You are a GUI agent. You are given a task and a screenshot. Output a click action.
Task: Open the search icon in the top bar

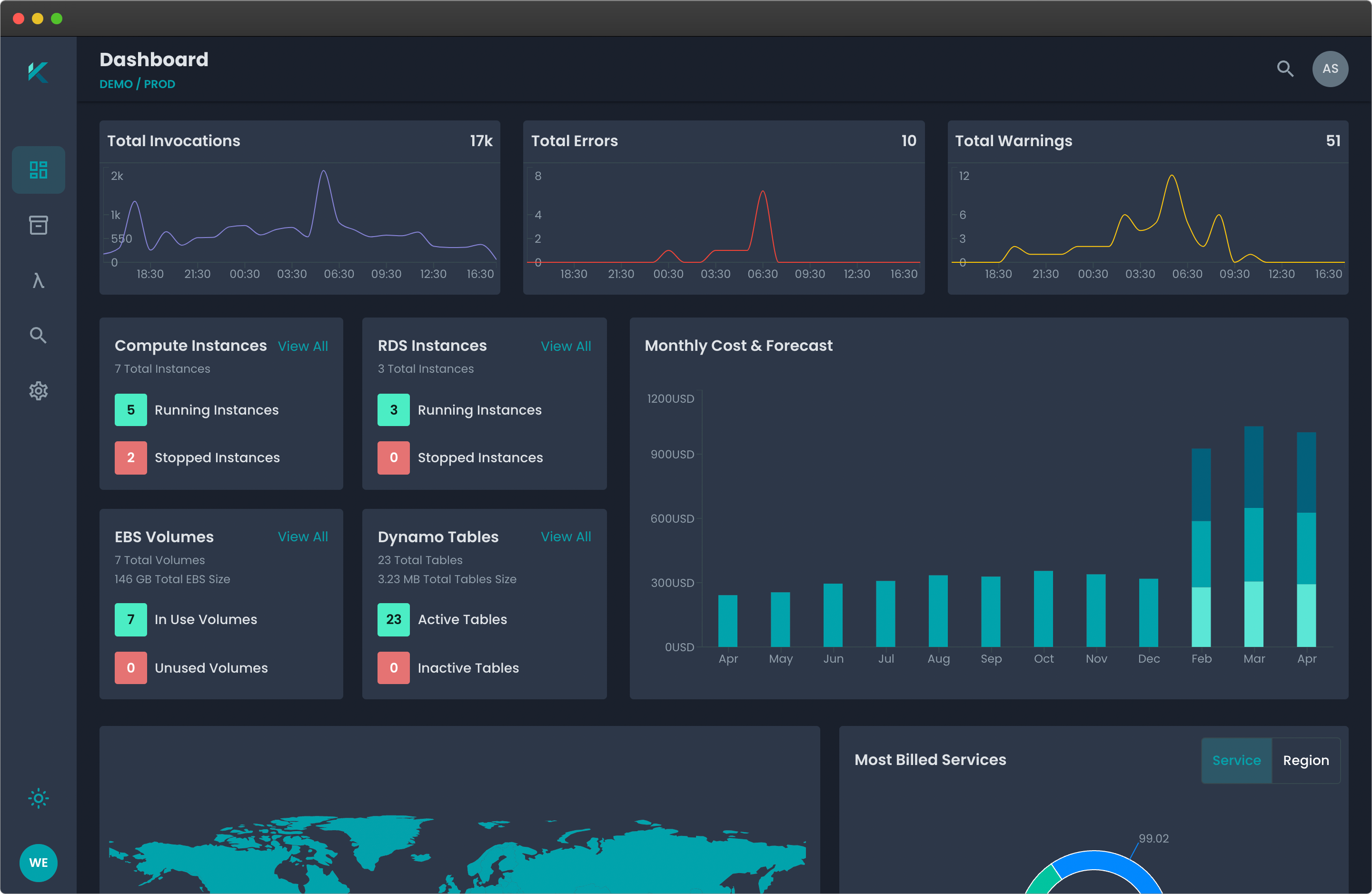(1284, 69)
